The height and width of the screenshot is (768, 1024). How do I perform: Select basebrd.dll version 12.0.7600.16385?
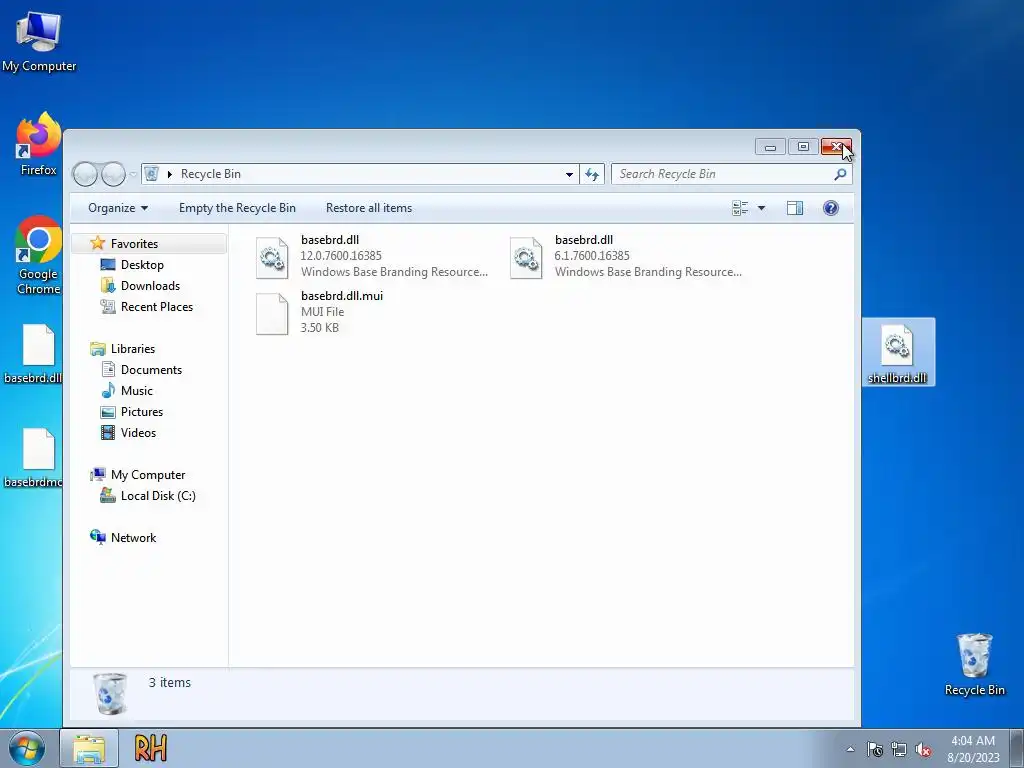[372, 256]
